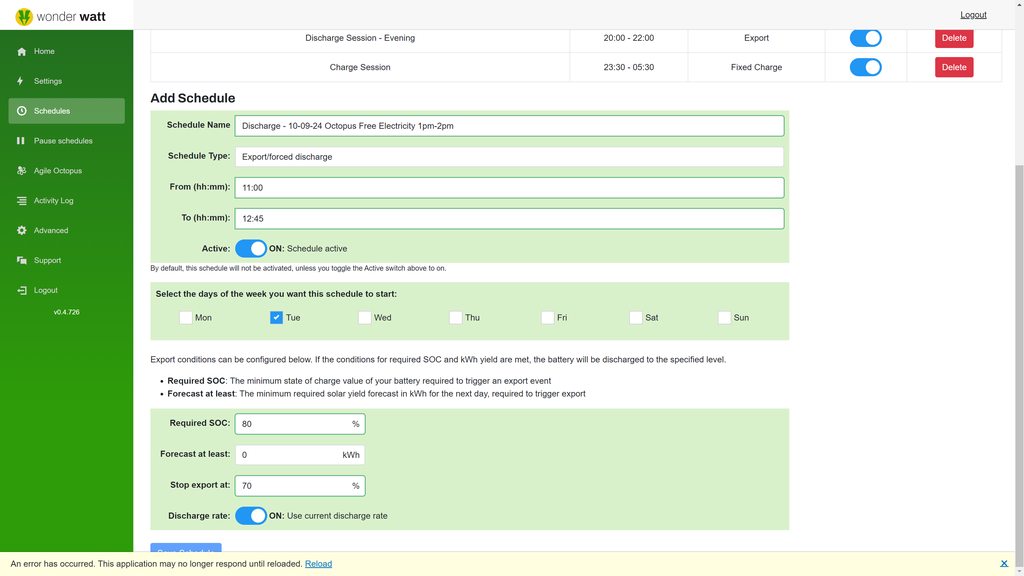This screenshot has width=1024, height=576.
Task: Delete the Charge Session schedule
Action: point(954,67)
